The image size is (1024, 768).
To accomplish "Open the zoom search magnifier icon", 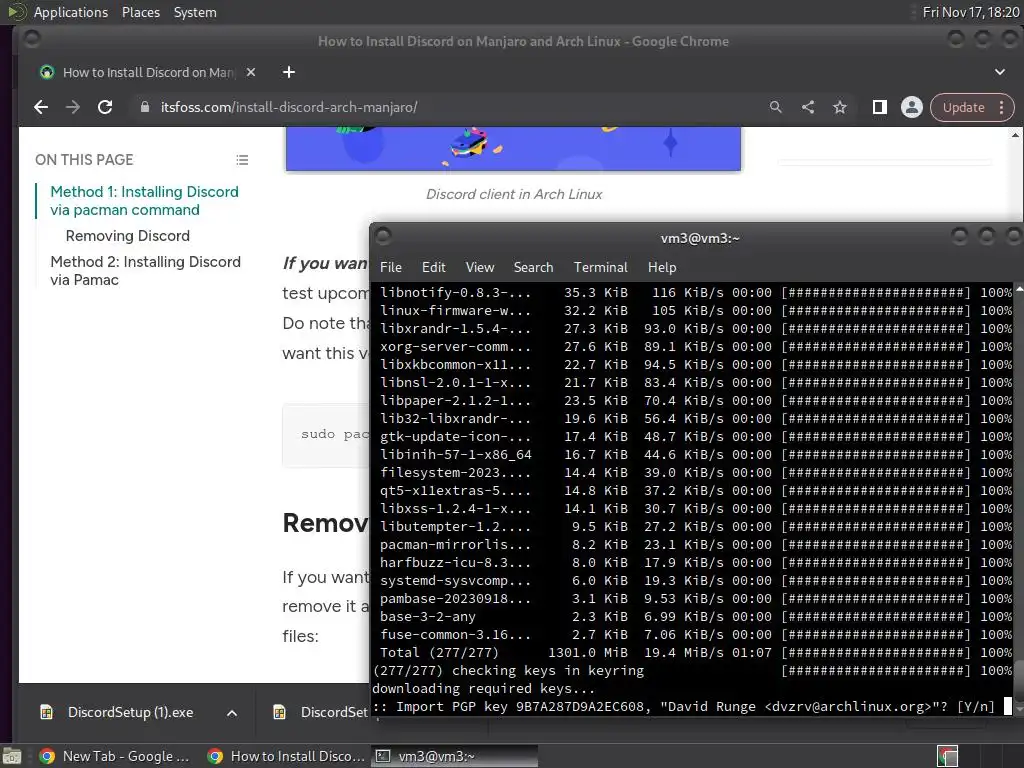I will click(775, 107).
